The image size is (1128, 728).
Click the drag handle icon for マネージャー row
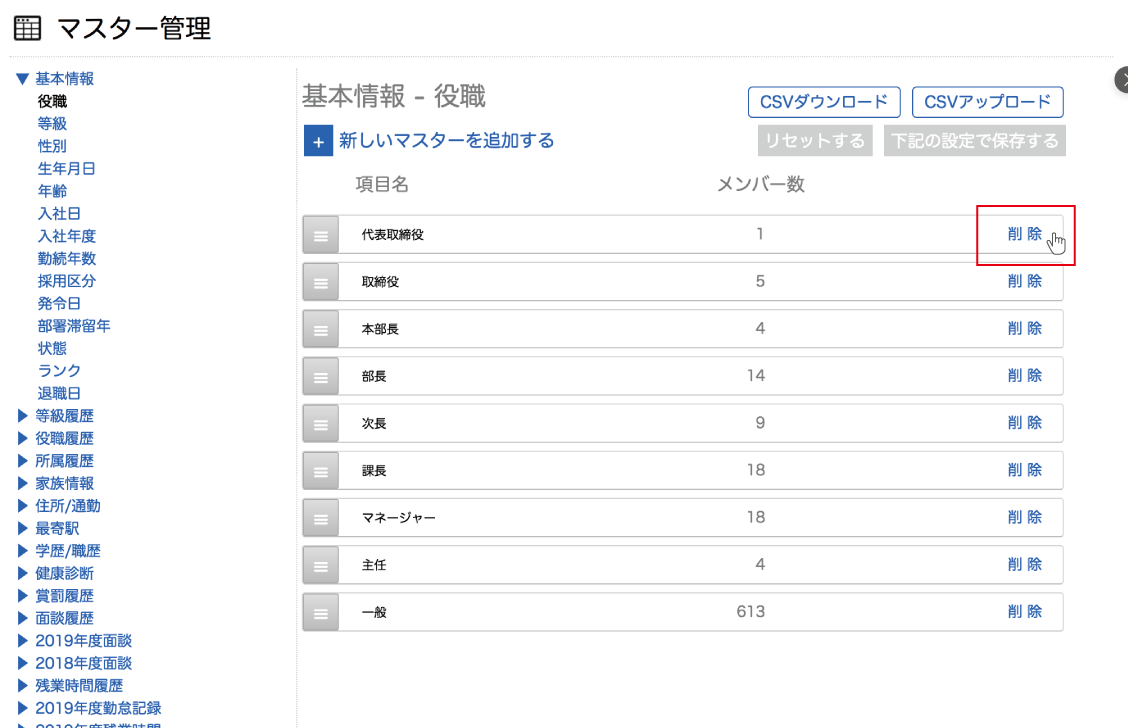pyautogui.click(x=320, y=518)
